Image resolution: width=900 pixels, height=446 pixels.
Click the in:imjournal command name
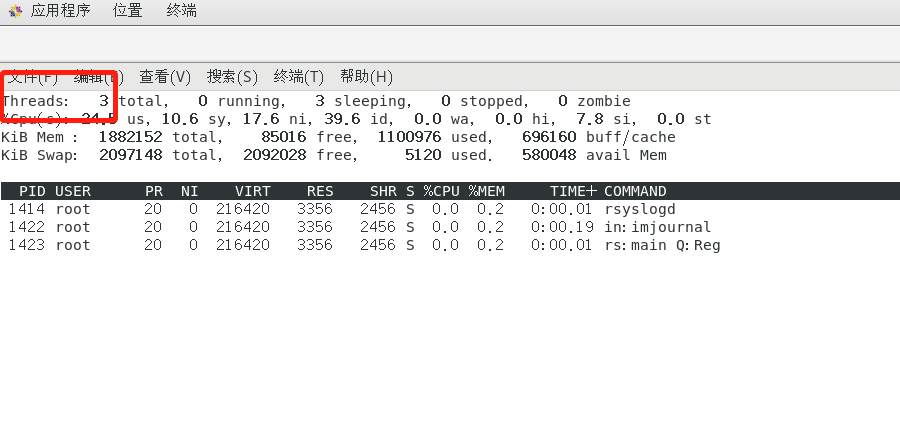coord(658,227)
